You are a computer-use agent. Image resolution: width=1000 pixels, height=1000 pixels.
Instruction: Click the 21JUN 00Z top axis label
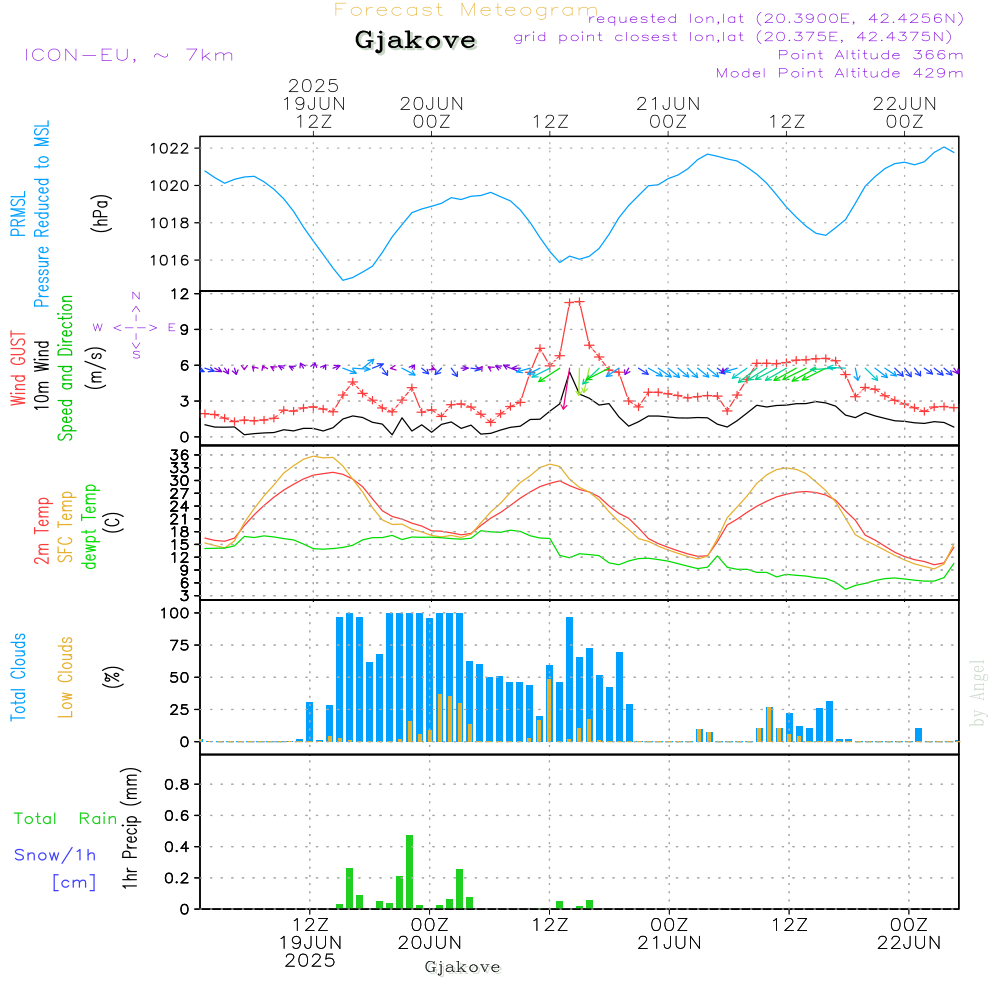(668, 112)
